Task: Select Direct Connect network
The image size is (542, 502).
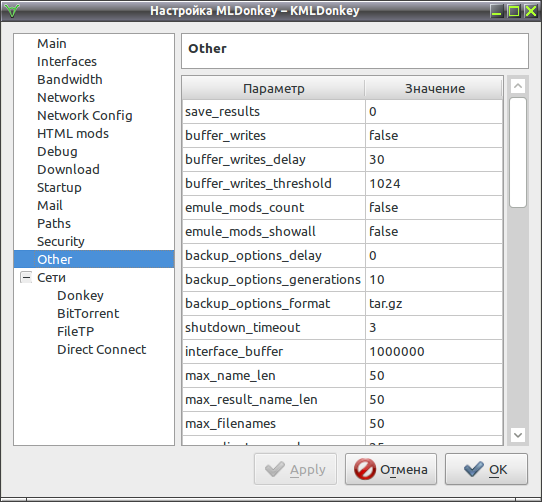Action: coord(102,349)
